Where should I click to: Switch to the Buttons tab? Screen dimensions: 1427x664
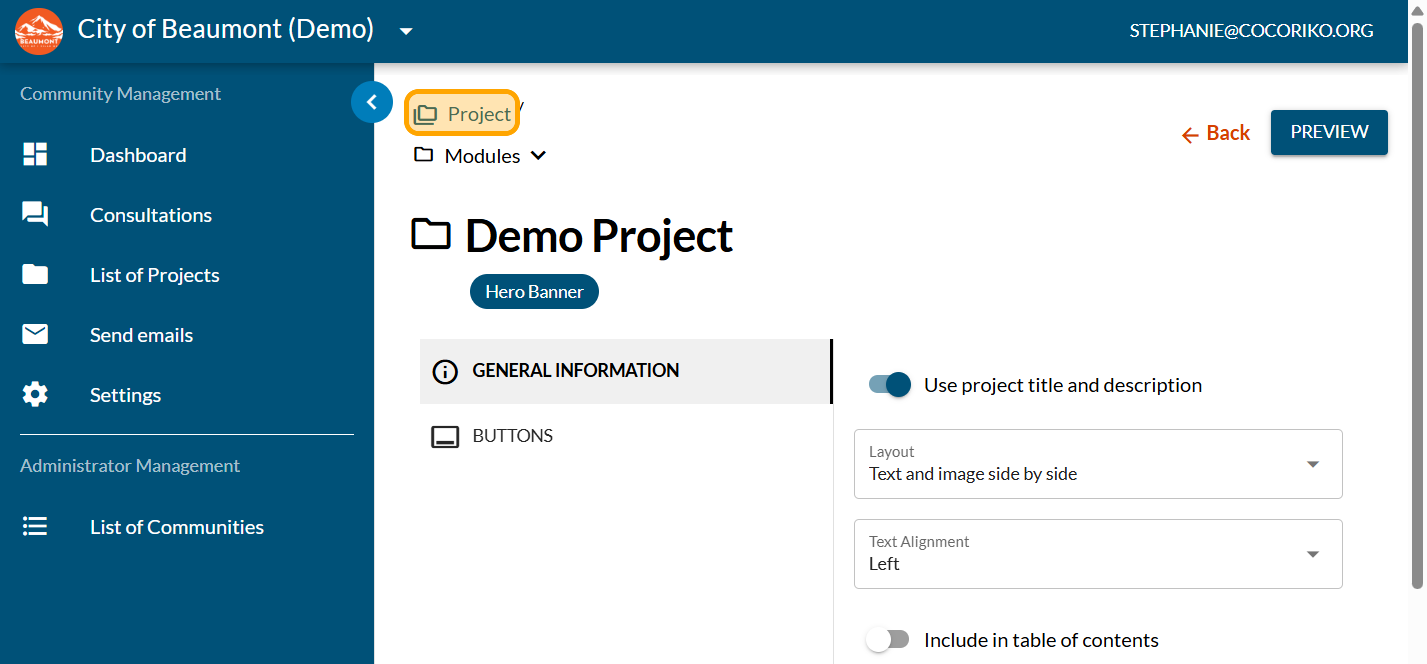(512, 436)
